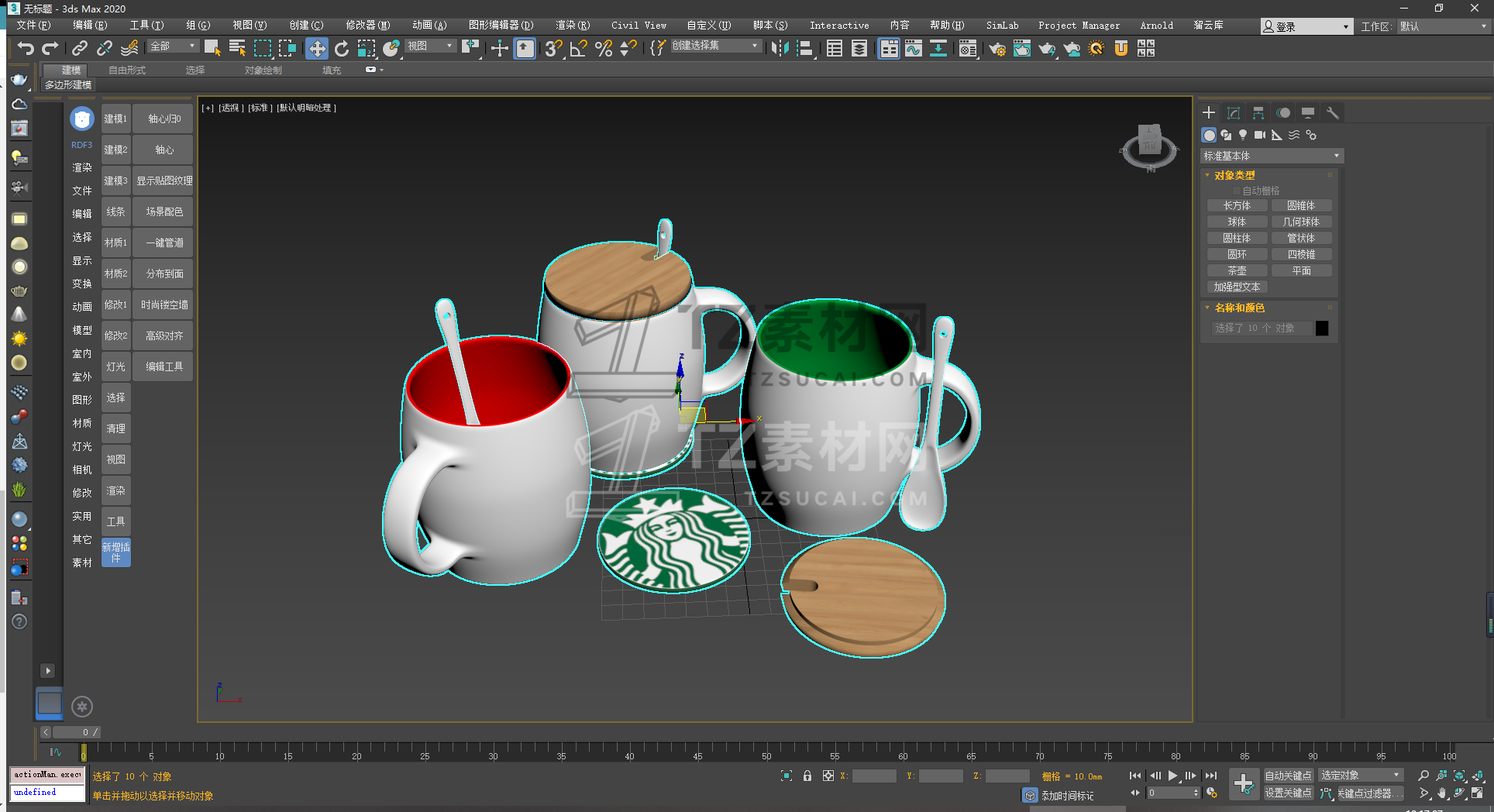Toggle the Percent Snap icon
The height and width of the screenshot is (812, 1494).
(604, 48)
